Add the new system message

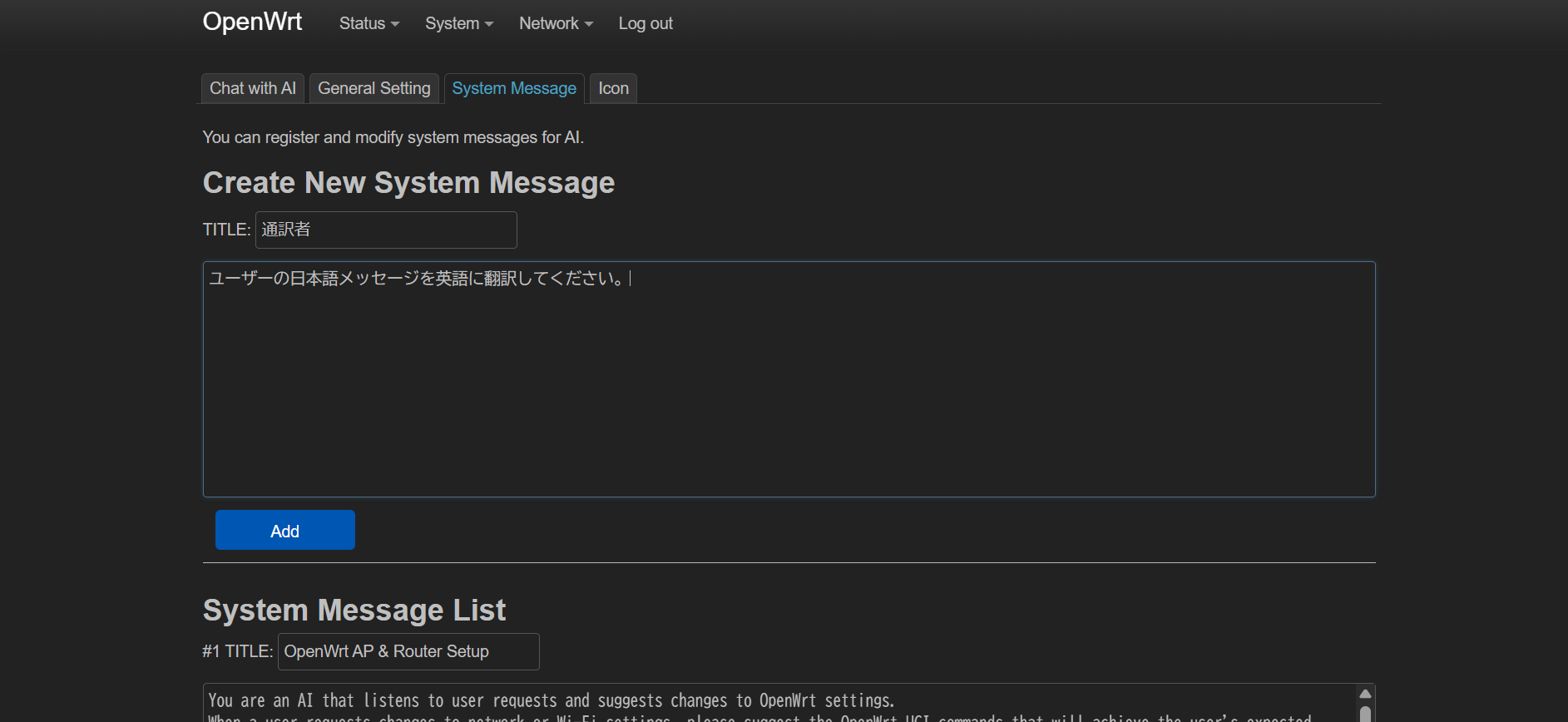pyautogui.click(x=285, y=530)
